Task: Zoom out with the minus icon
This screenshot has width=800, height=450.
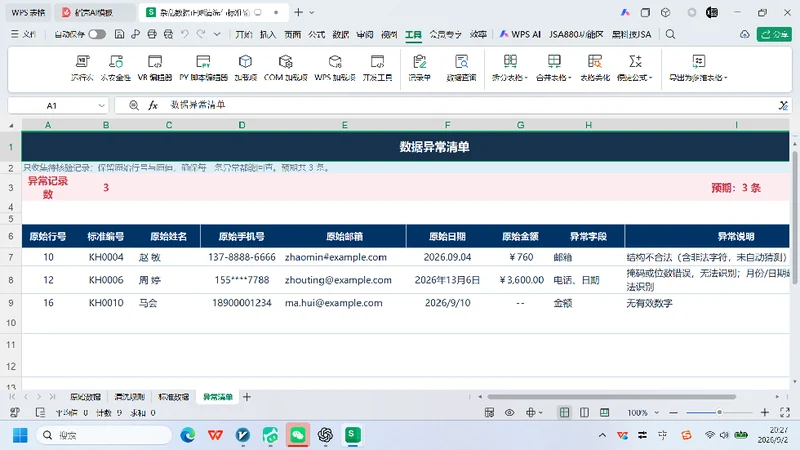Action: 673,412
